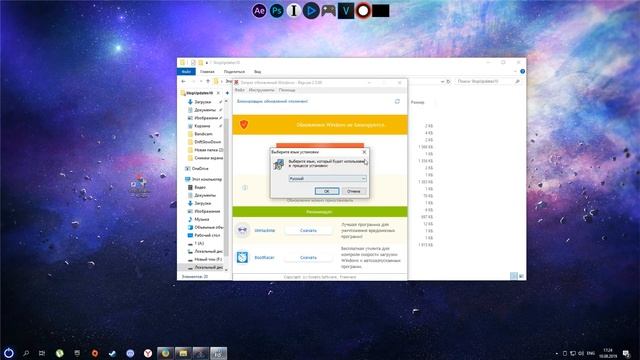This screenshot has width=640, height=360.
Task: Open the blue play-arrow app in top dock
Action: (311, 11)
